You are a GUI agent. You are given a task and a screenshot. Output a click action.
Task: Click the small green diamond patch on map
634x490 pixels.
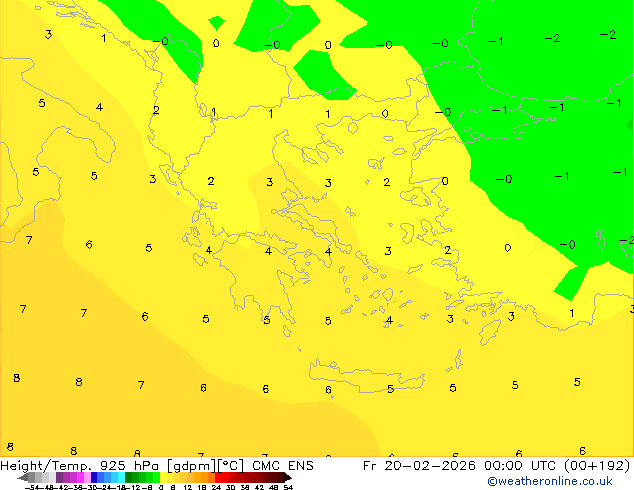pyautogui.click(x=217, y=23)
